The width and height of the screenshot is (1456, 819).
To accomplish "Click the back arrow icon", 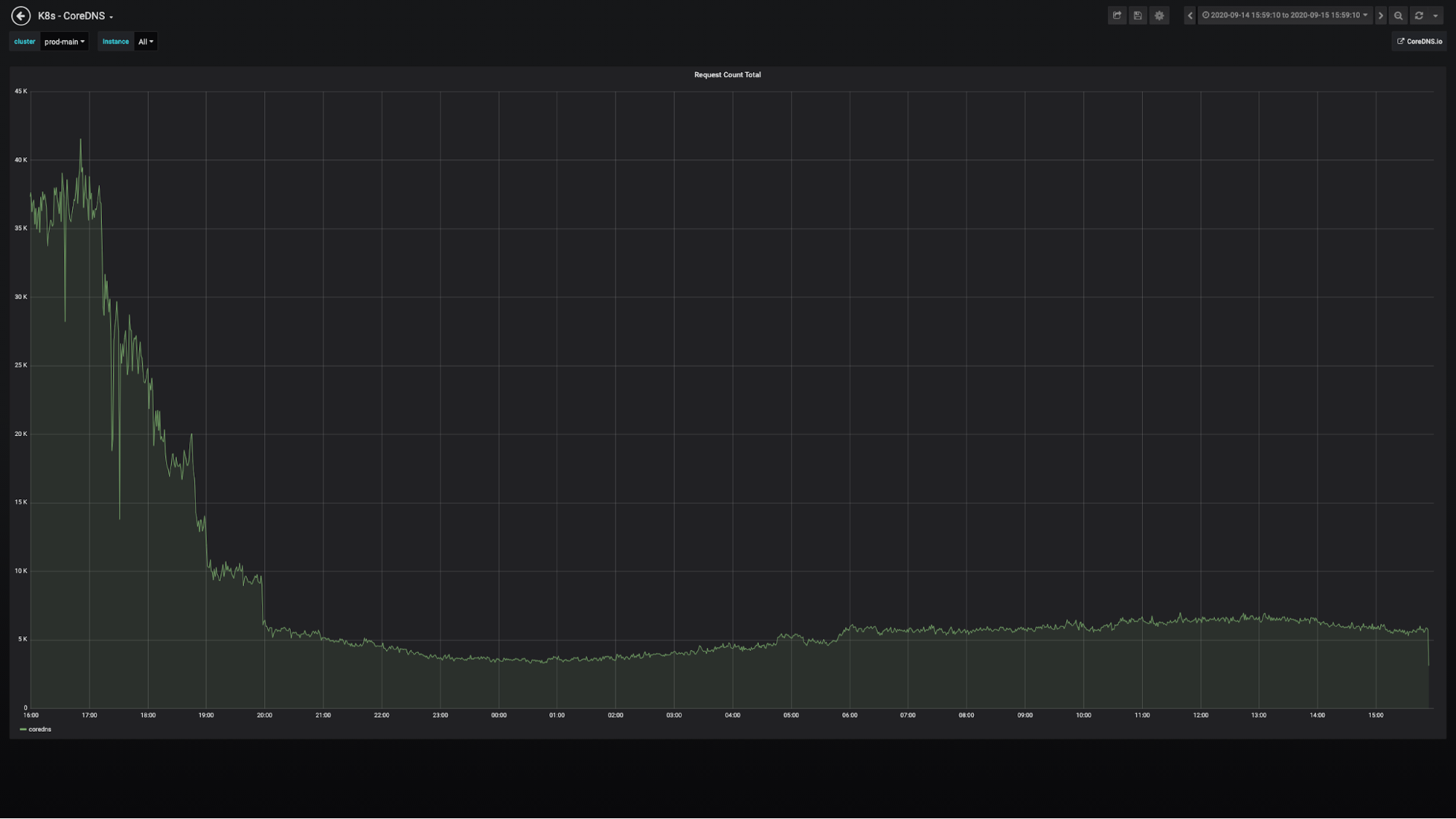I will [20, 15].
